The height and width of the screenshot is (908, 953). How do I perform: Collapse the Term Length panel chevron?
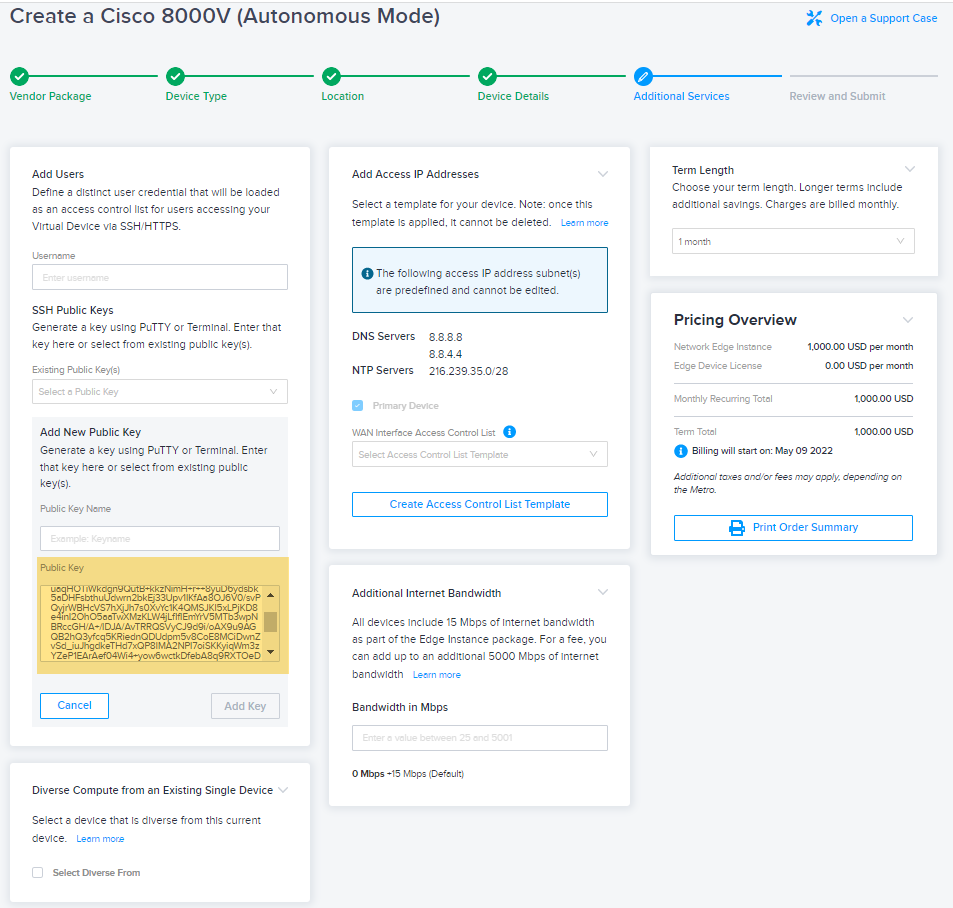click(910, 169)
